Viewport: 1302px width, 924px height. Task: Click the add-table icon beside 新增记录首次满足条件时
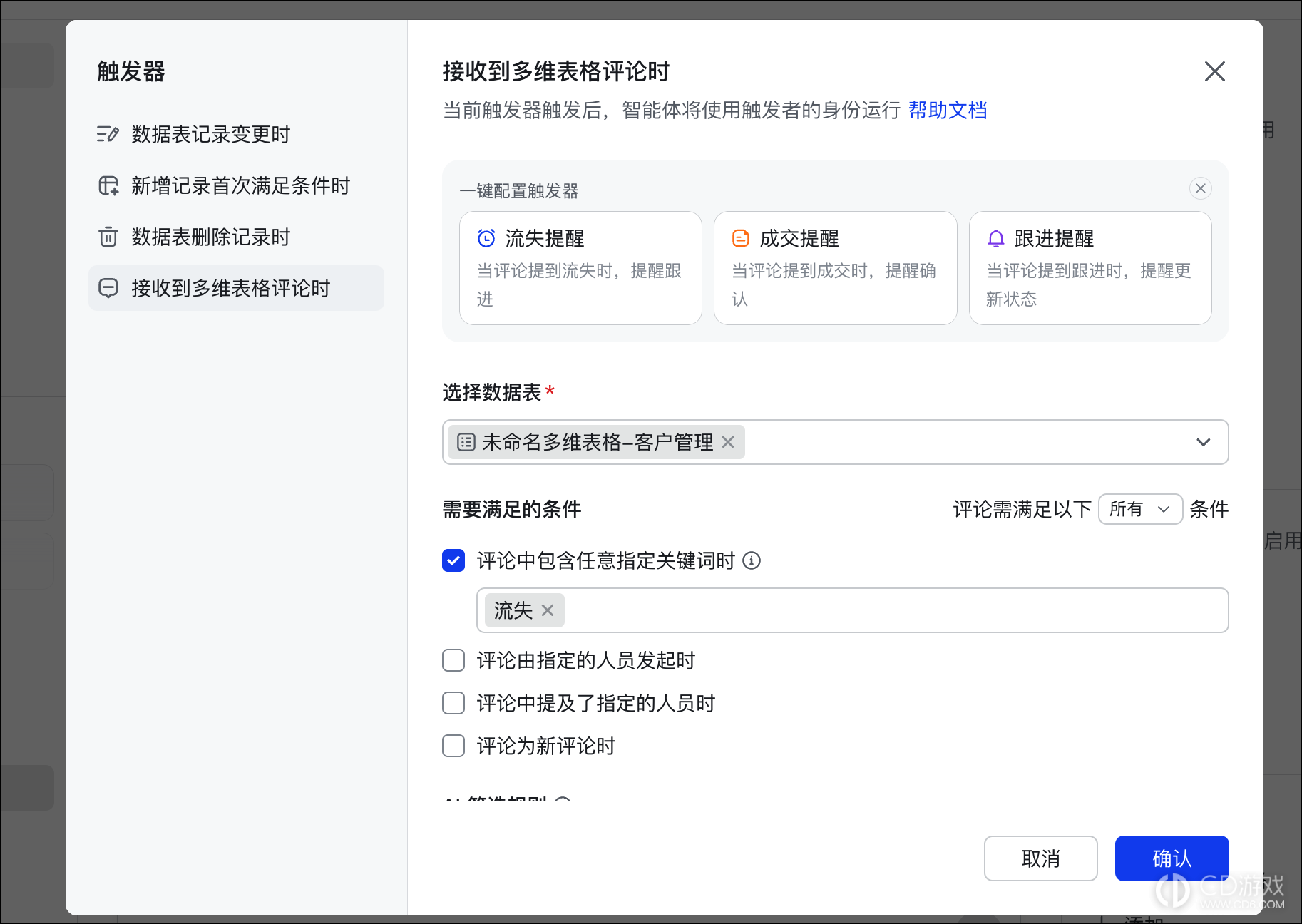tap(108, 185)
